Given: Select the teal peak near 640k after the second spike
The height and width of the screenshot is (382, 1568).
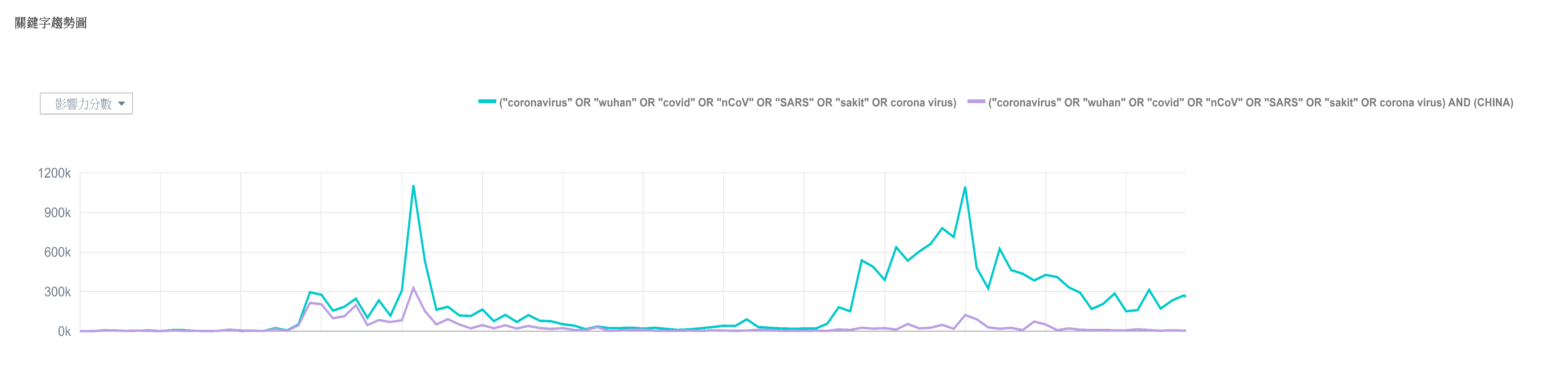Looking at the screenshot, I should (x=999, y=248).
